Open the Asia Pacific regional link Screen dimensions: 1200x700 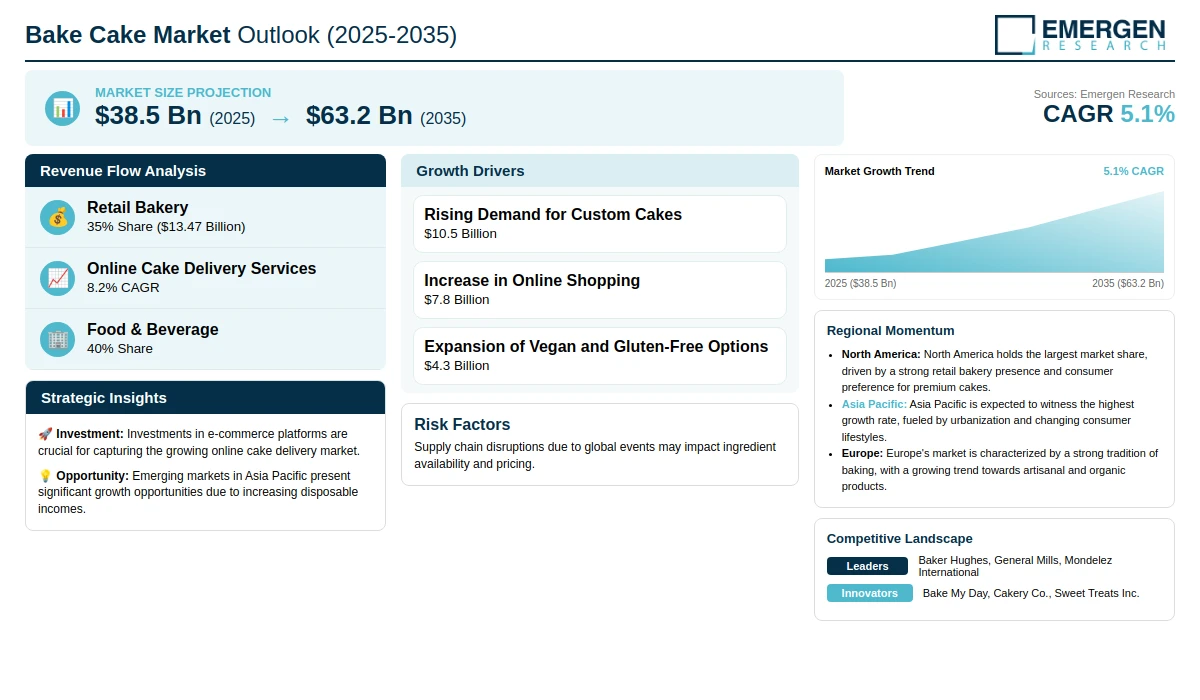click(x=874, y=404)
